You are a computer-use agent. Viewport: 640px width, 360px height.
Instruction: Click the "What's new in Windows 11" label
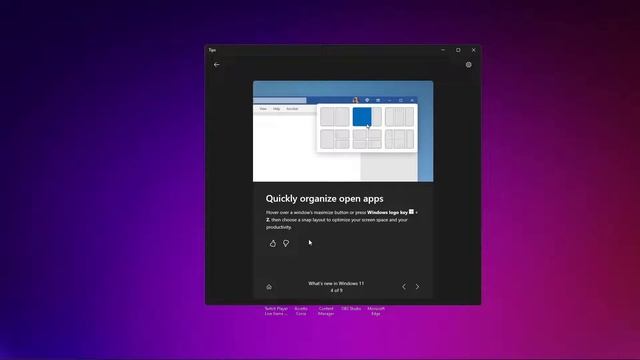[x=336, y=283]
